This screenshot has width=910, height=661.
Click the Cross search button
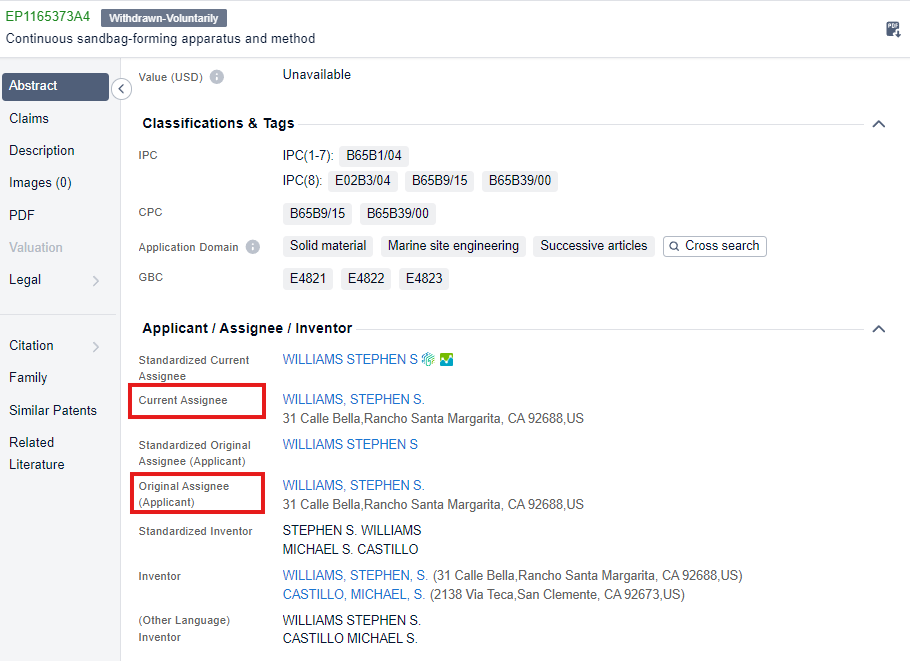(714, 246)
